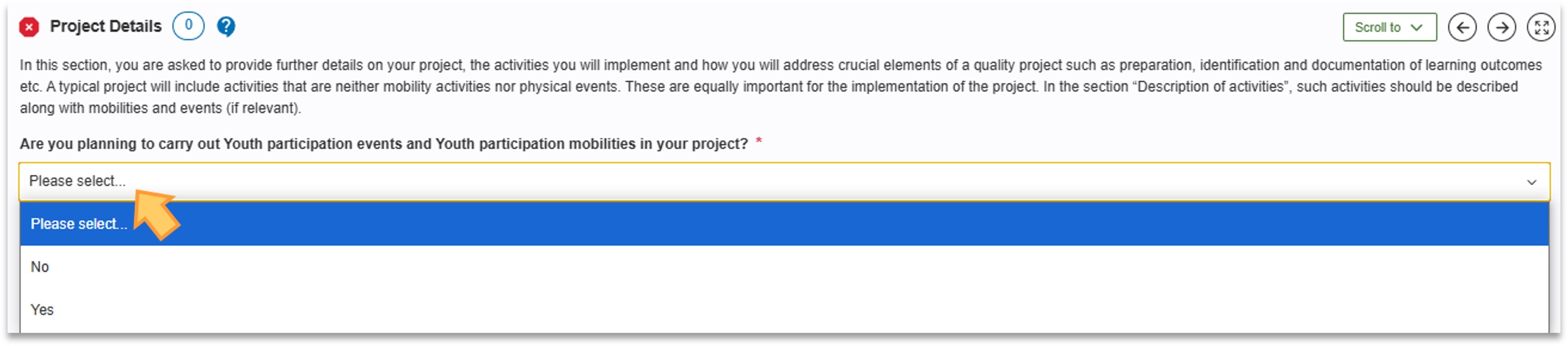Screen dimensions: 1568x346
Task: Select "No" from the dropdown list
Action: coord(40,267)
